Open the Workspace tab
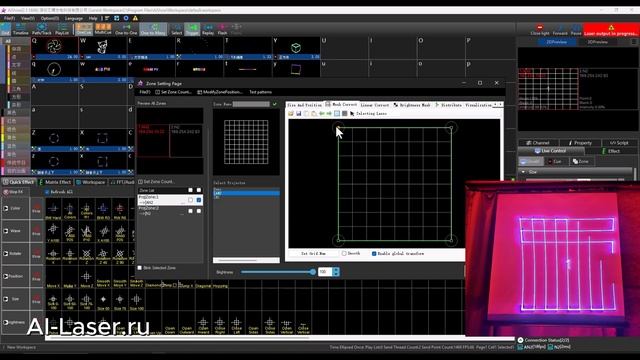The height and width of the screenshot is (360, 640). (x=91, y=182)
